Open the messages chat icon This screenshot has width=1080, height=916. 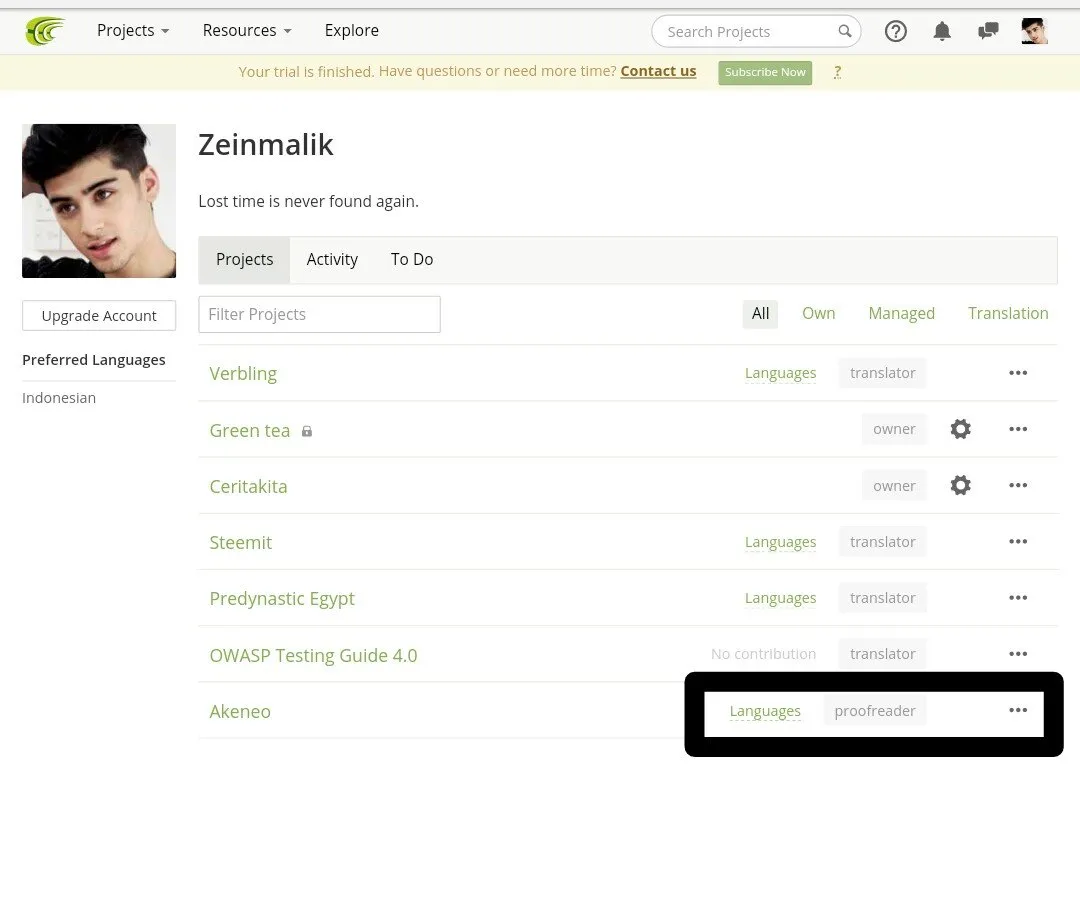click(988, 31)
